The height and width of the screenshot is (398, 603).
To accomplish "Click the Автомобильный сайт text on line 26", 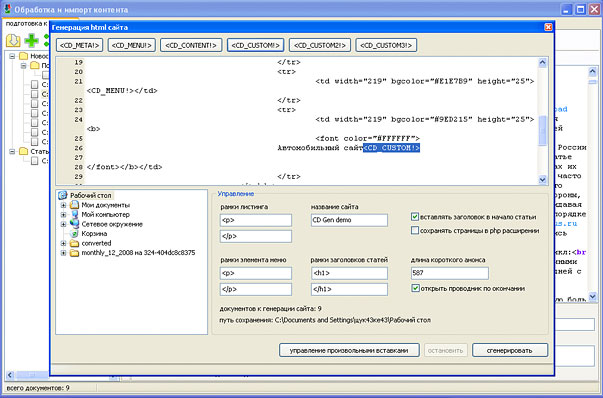I will click(x=320, y=148).
